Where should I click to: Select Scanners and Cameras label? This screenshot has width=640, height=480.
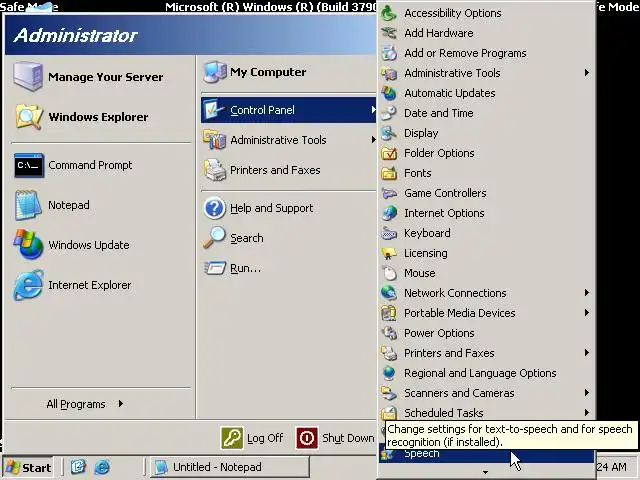(459, 393)
